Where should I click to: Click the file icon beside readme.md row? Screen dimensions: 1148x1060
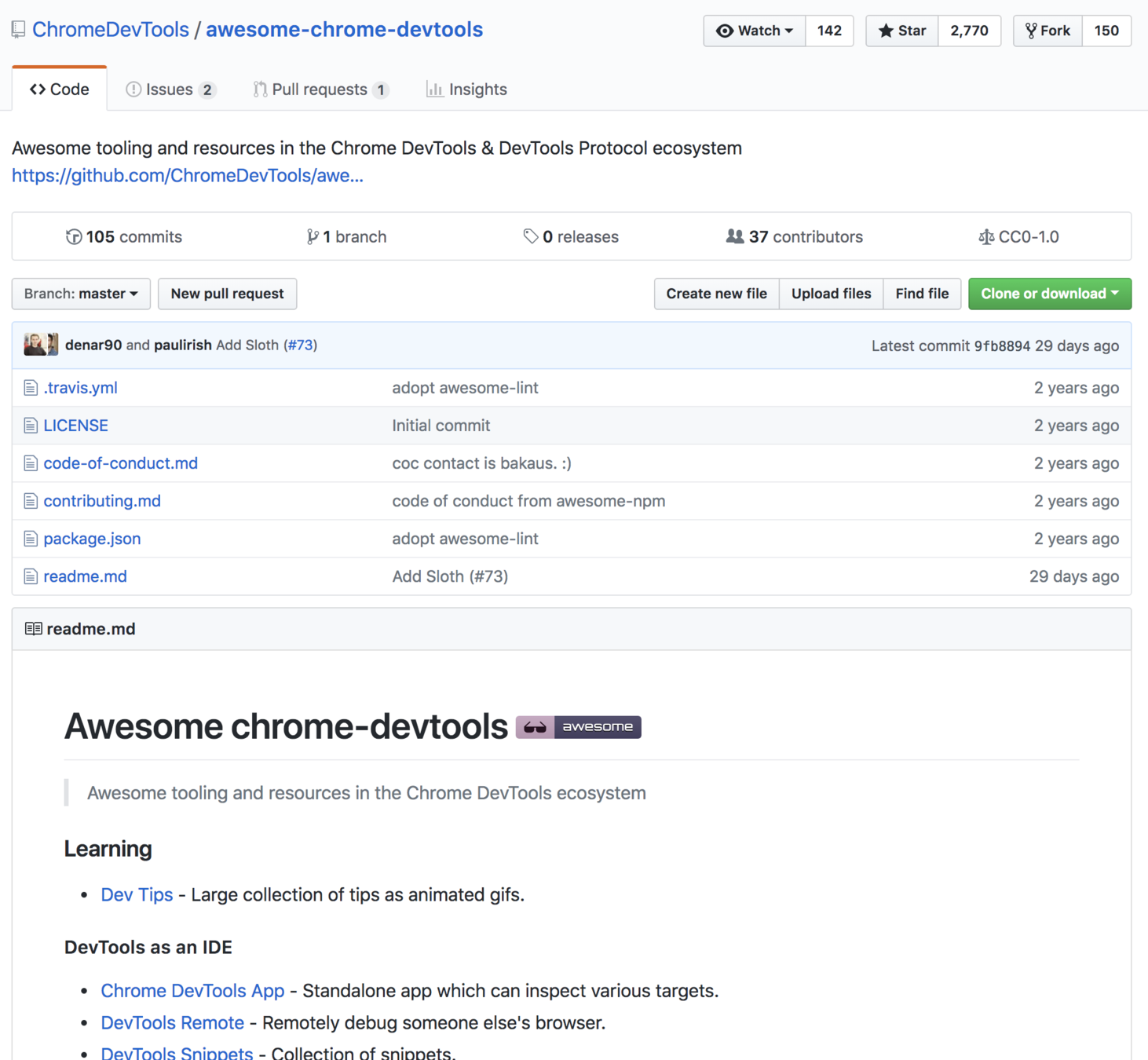coord(31,576)
